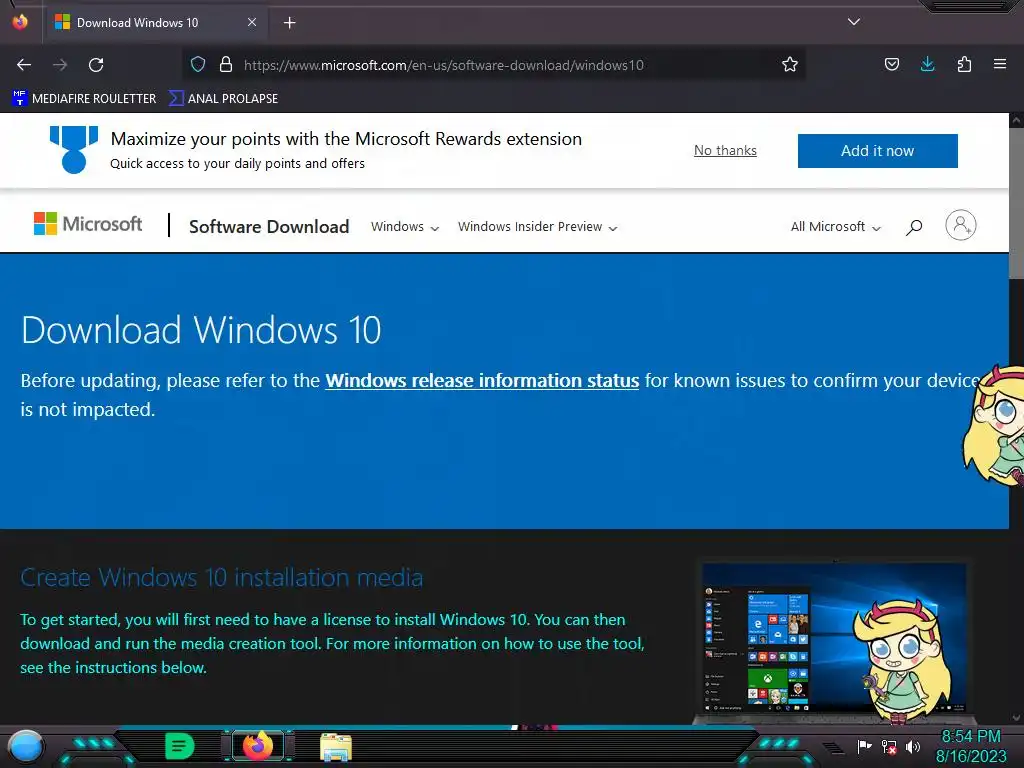Open the tracking protection shield icon
This screenshot has height=768, width=1024.
tap(198, 64)
